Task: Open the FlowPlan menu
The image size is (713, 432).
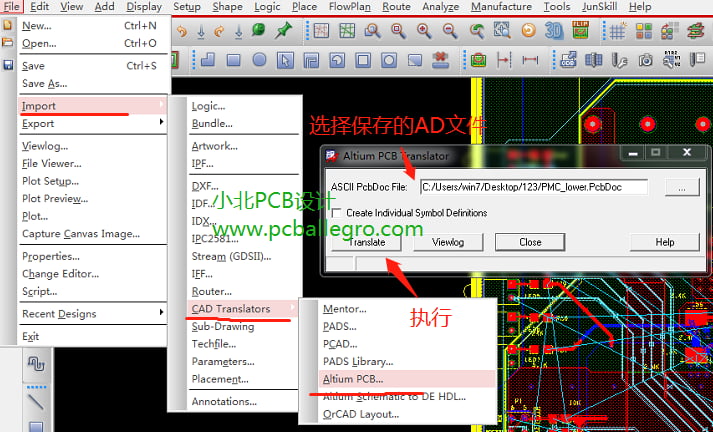Action: pos(349,7)
